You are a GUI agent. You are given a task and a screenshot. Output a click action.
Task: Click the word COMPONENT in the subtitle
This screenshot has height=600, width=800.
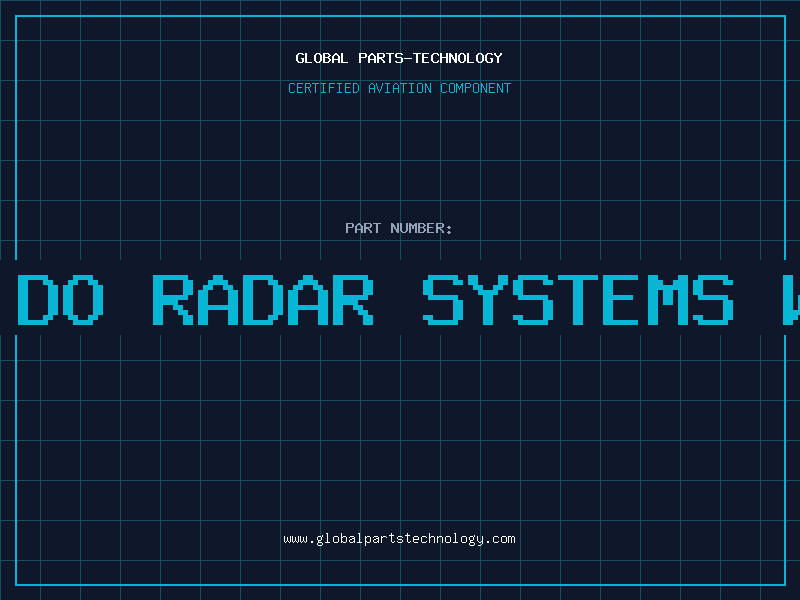pyautogui.click(x=476, y=88)
